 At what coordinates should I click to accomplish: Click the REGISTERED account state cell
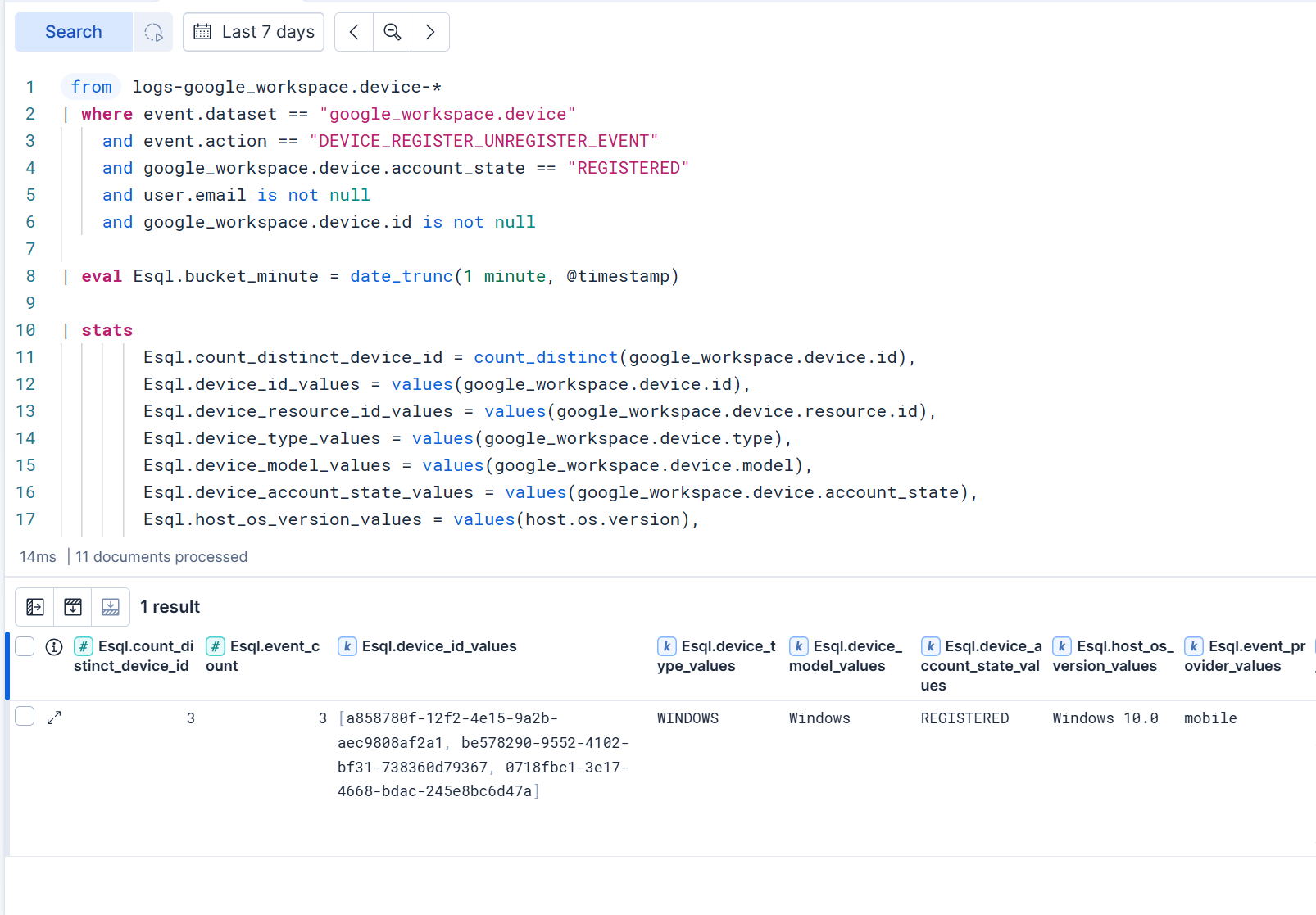pos(964,718)
